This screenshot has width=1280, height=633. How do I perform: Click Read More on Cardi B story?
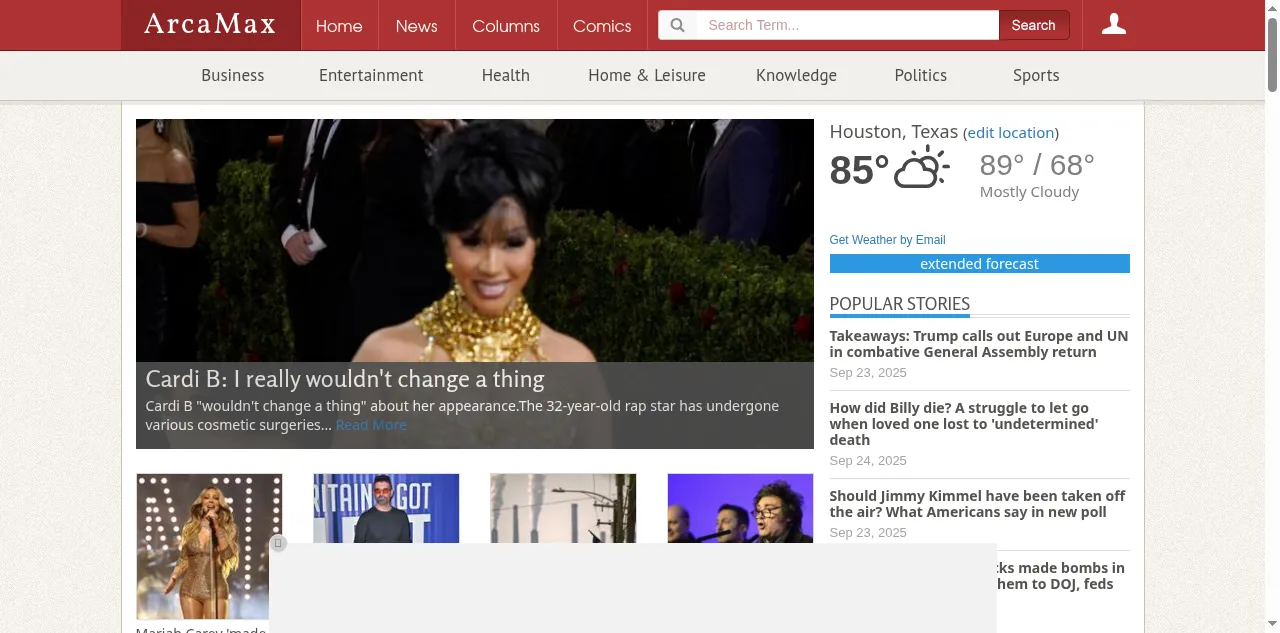[x=371, y=425]
